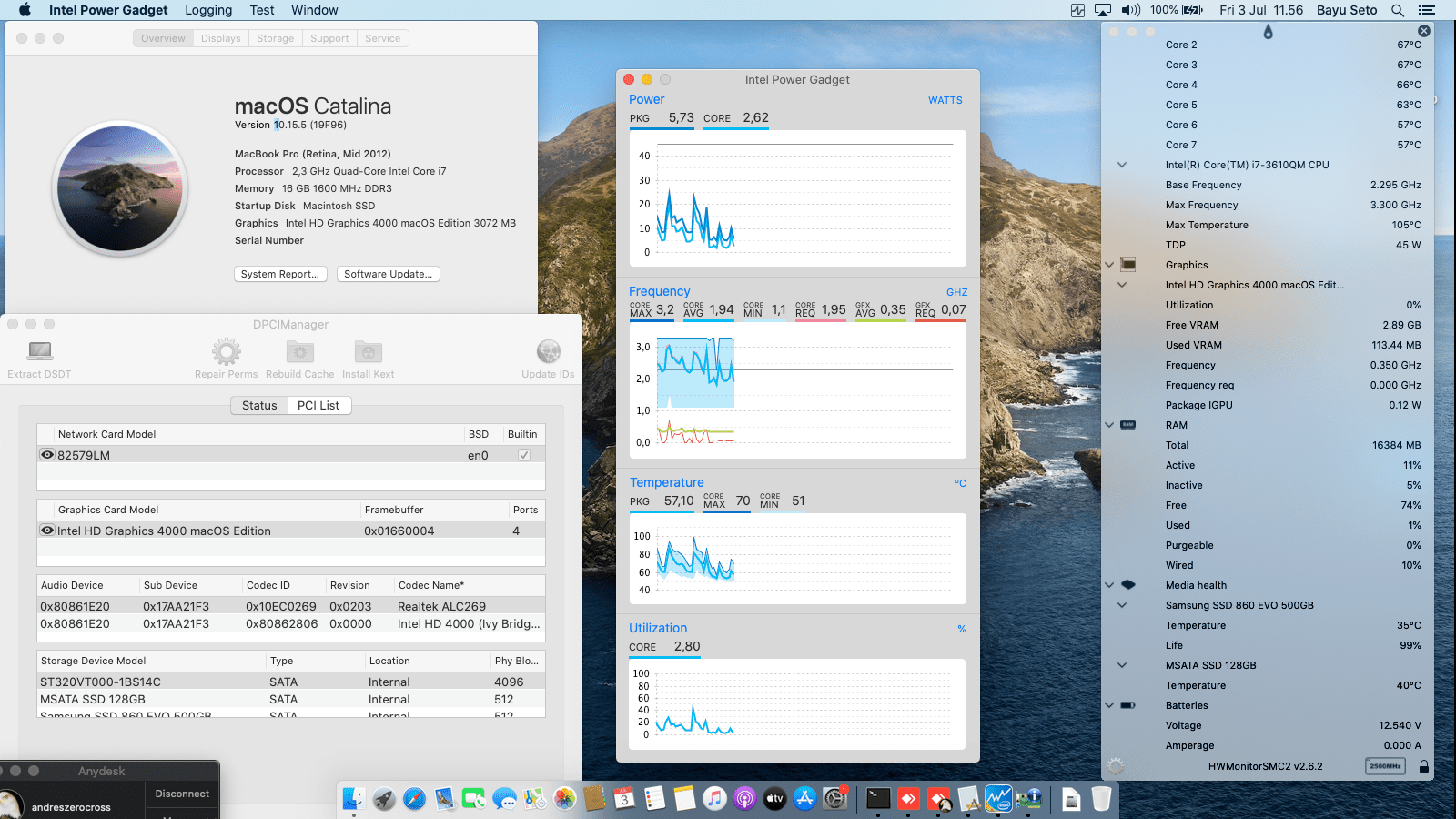Image resolution: width=1456 pixels, height=819 pixels.
Task: Collapse the Samsung SSD 860 EVO 500GB section
Action: pos(1121,604)
